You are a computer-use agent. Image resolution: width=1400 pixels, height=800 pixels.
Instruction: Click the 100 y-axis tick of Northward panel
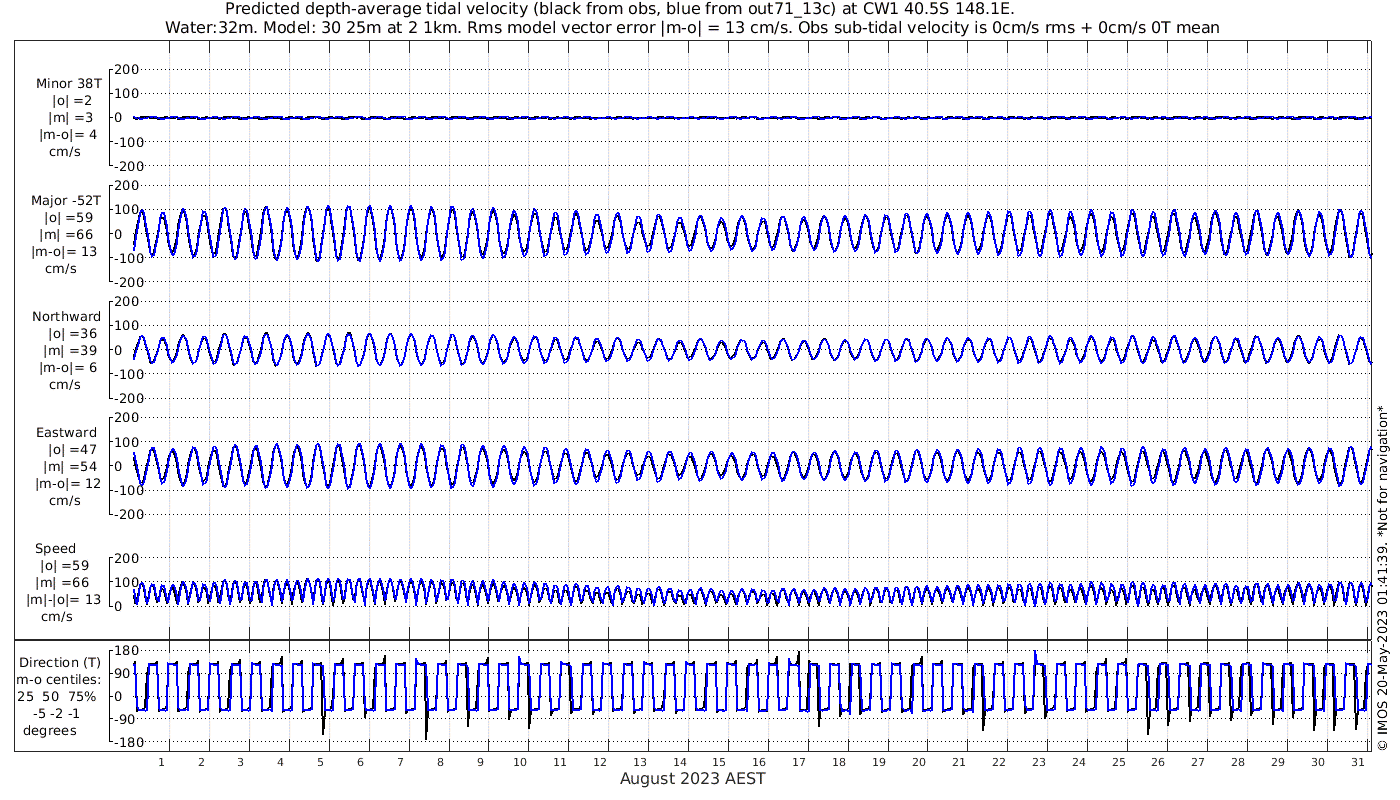[126, 326]
